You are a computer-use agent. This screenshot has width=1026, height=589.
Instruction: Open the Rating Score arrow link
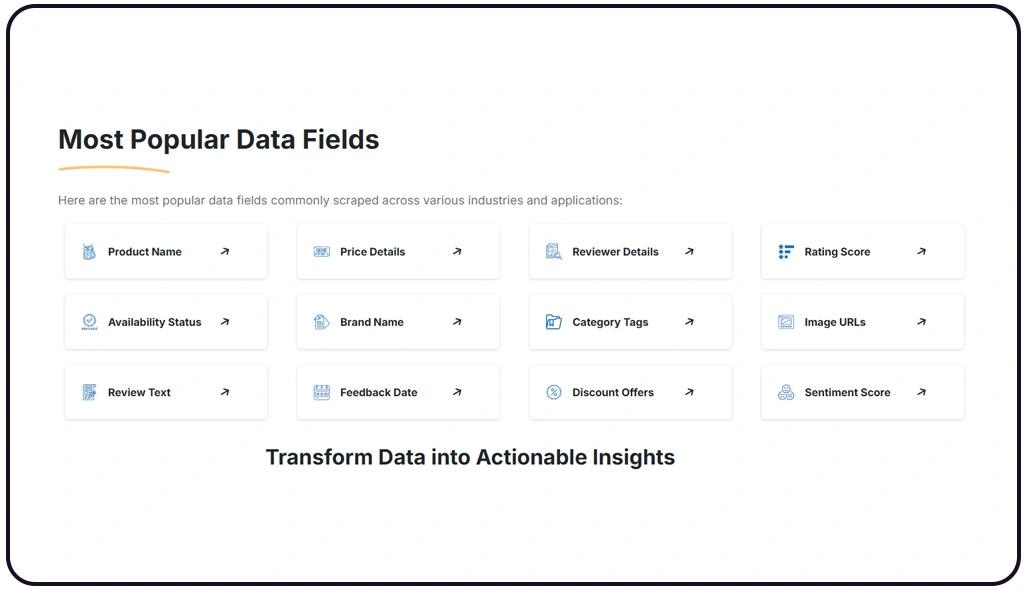point(921,251)
